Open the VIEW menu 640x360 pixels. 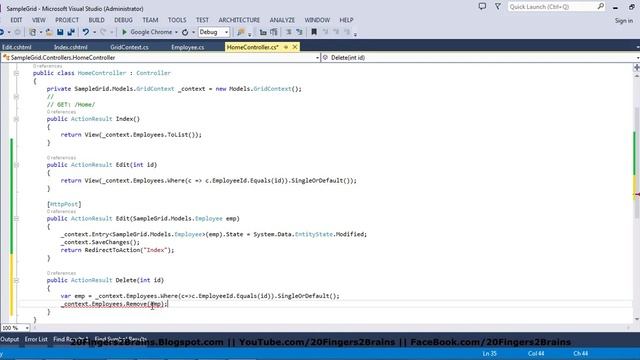click(39, 20)
